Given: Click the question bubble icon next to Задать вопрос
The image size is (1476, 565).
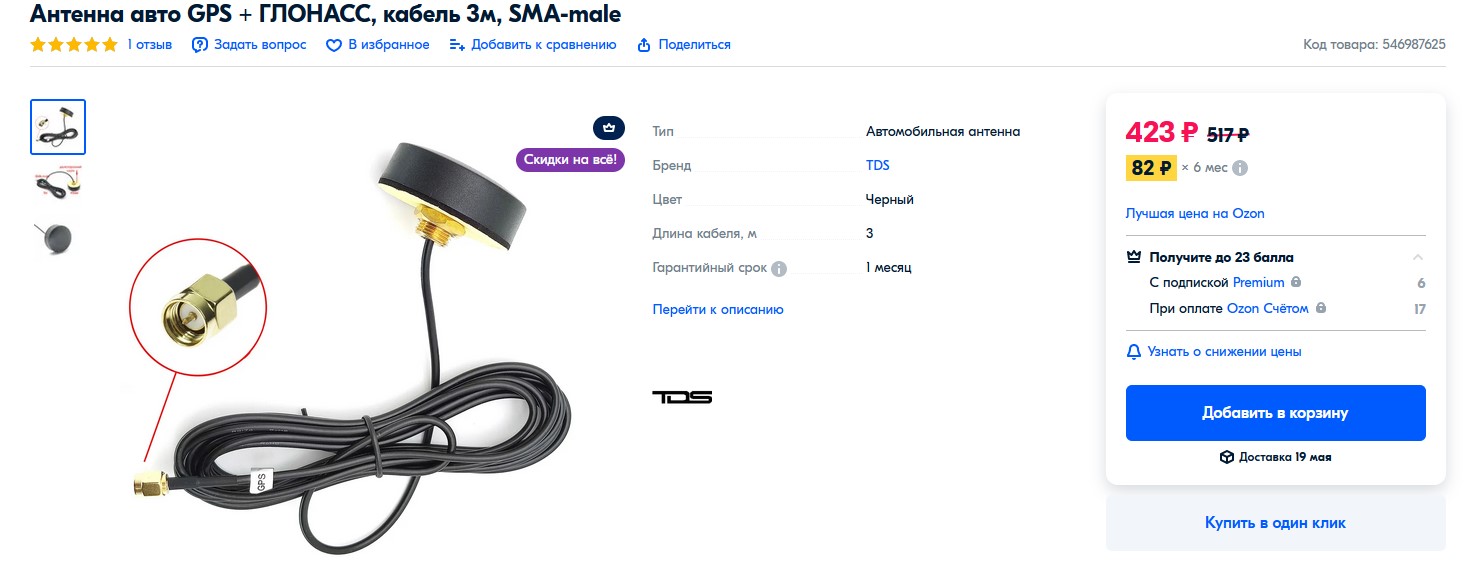Looking at the screenshot, I should coord(200,45).
